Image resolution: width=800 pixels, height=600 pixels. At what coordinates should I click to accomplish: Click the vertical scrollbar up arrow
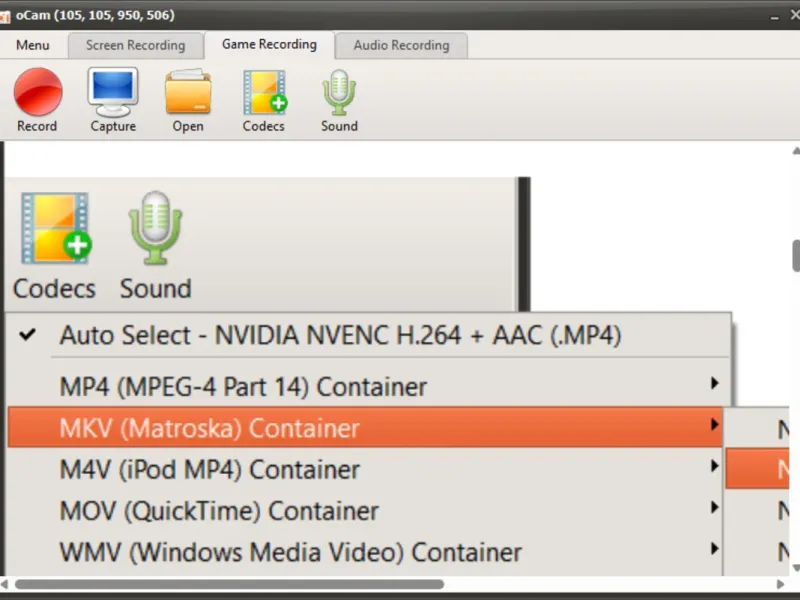[796, 151]
